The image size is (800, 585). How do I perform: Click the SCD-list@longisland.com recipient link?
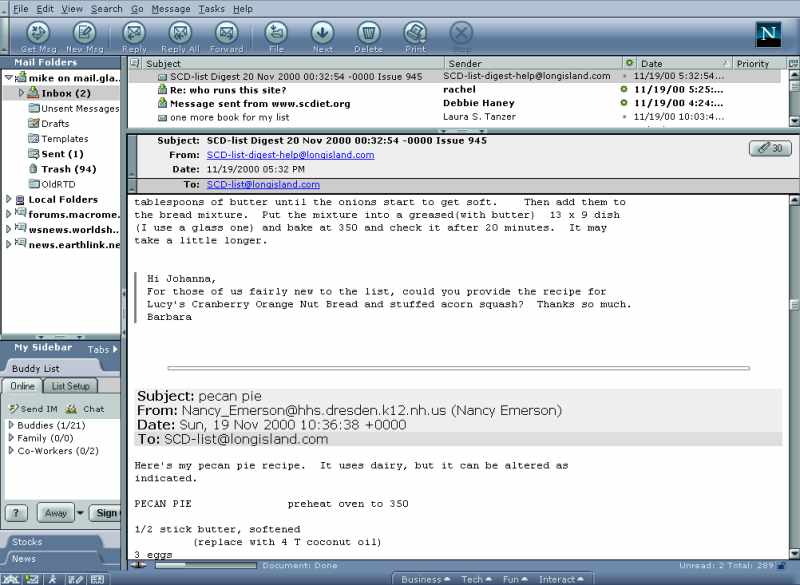tap(263, 184)
